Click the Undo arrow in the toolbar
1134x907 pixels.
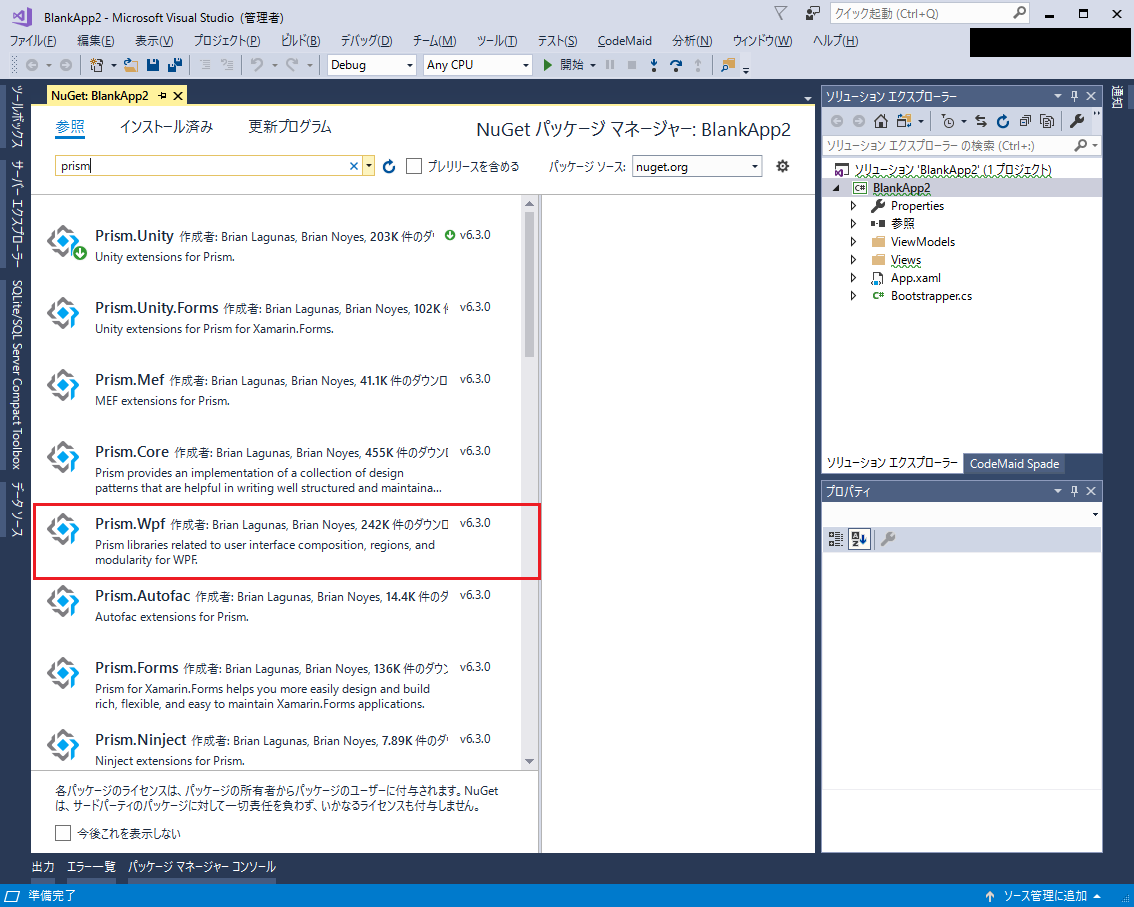[x=257, y=65]
